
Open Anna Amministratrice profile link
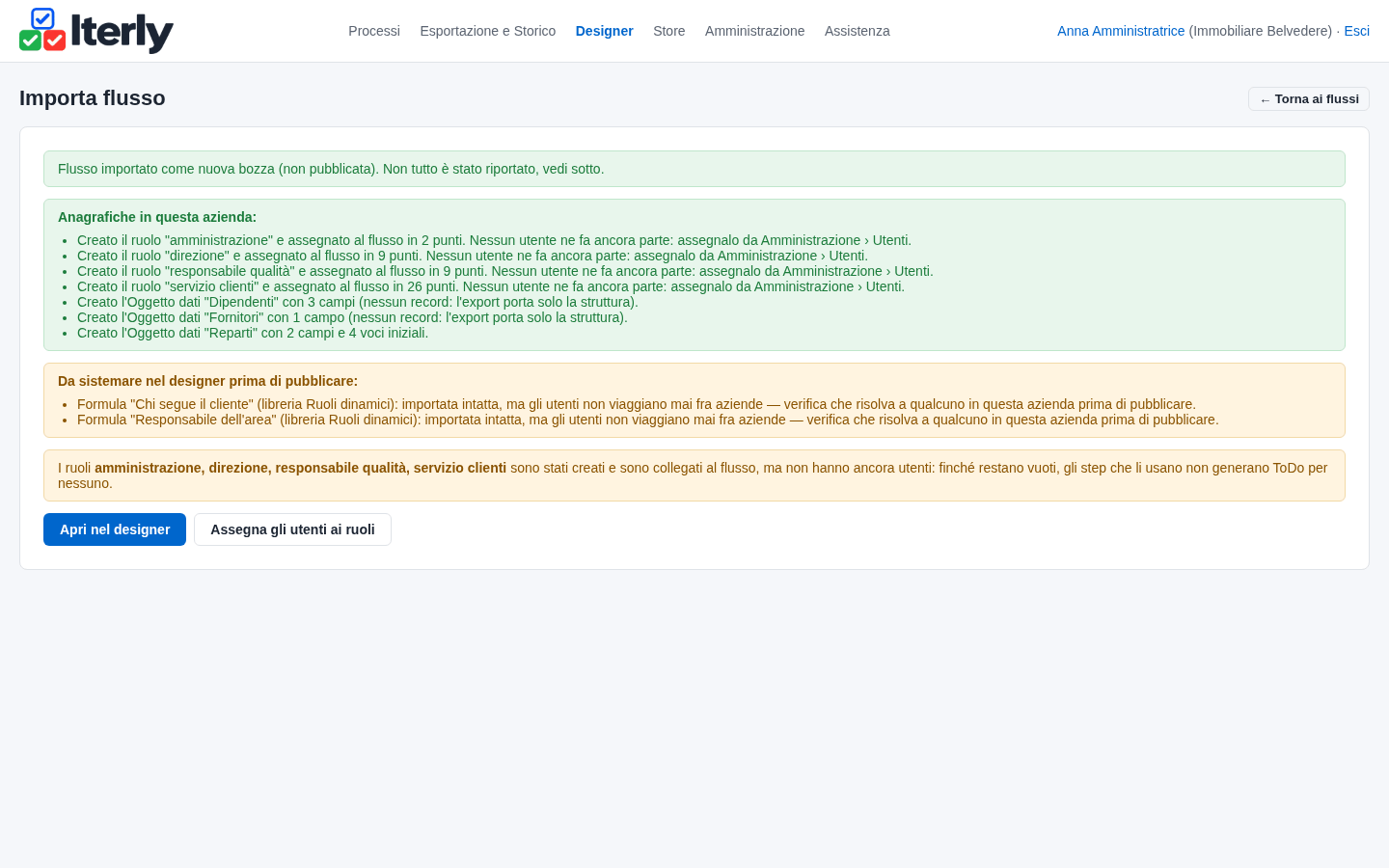[x=1121, y=31]
